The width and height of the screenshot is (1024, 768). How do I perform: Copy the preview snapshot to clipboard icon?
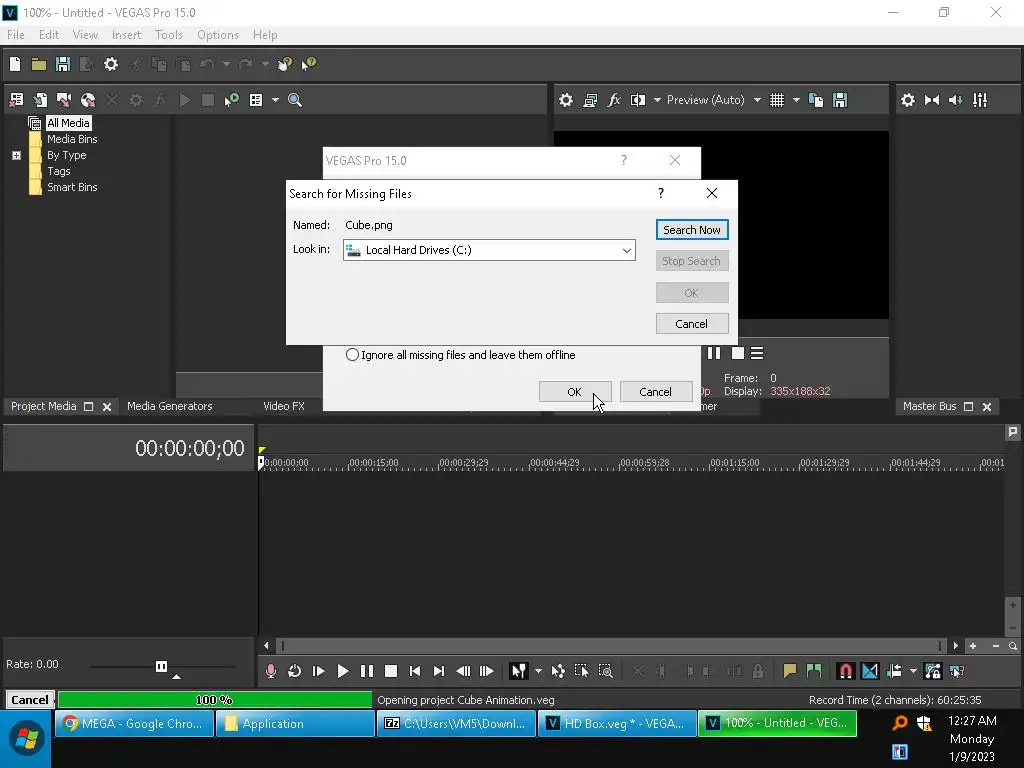[x=816, y=100]
